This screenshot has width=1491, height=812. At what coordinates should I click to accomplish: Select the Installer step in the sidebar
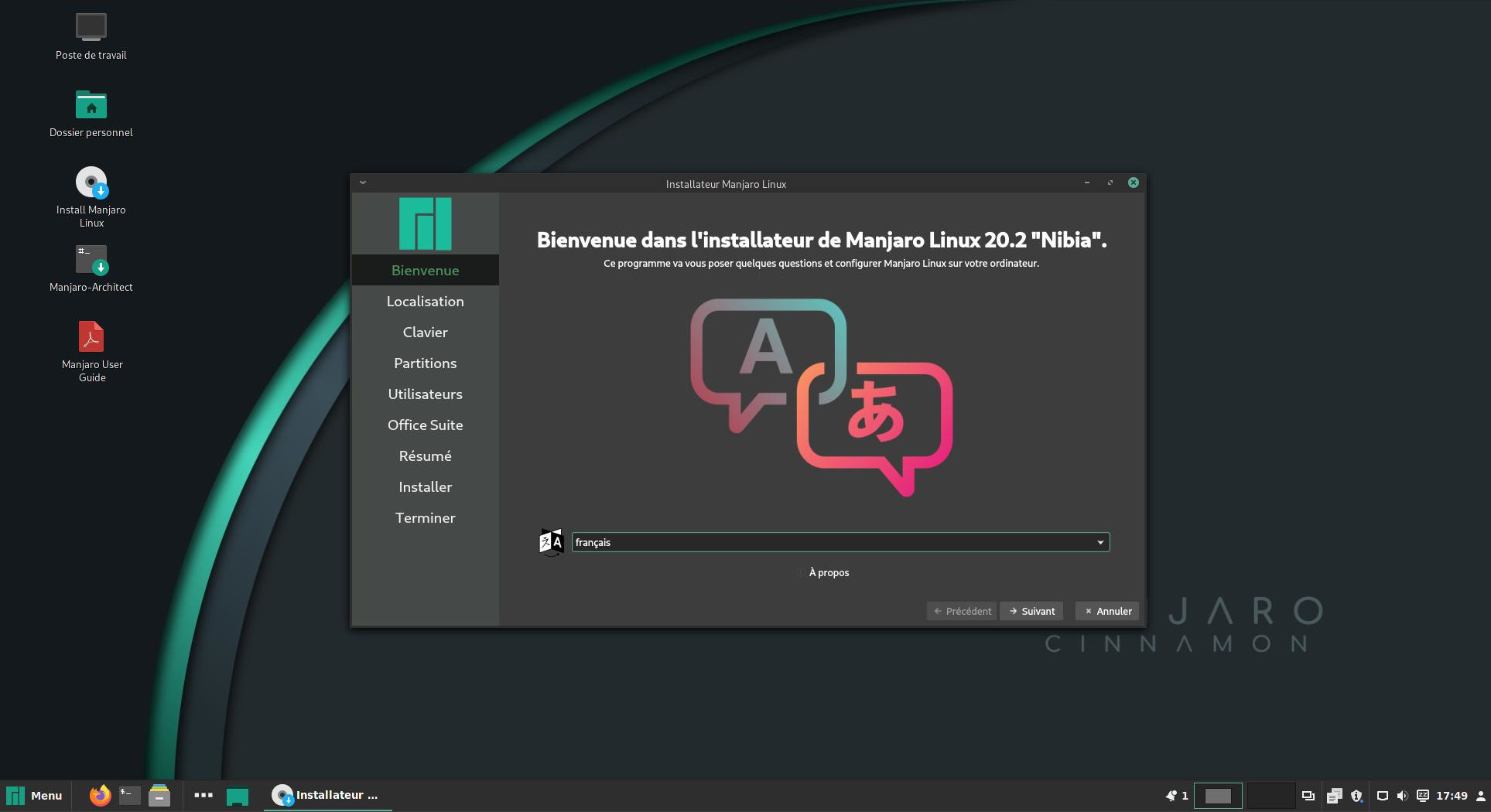tap(426, 486)
